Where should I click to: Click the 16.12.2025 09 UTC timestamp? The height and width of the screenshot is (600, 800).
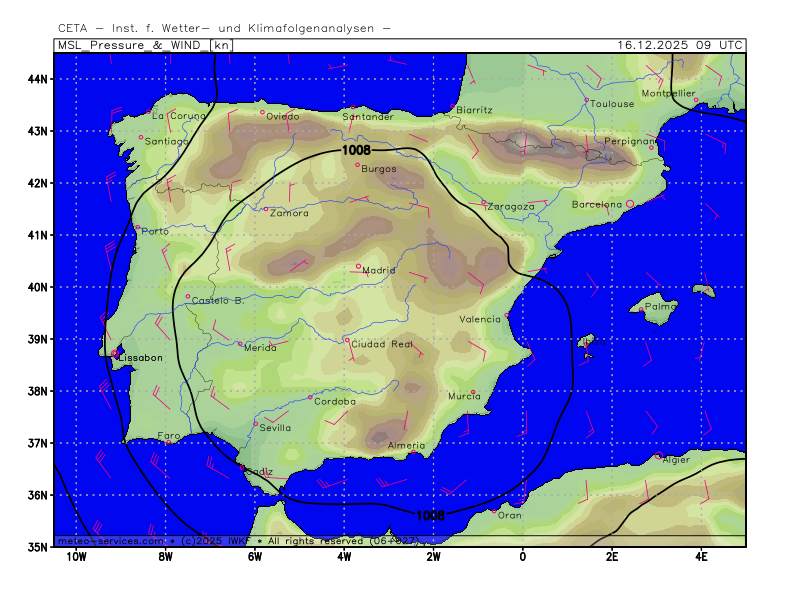680,45
